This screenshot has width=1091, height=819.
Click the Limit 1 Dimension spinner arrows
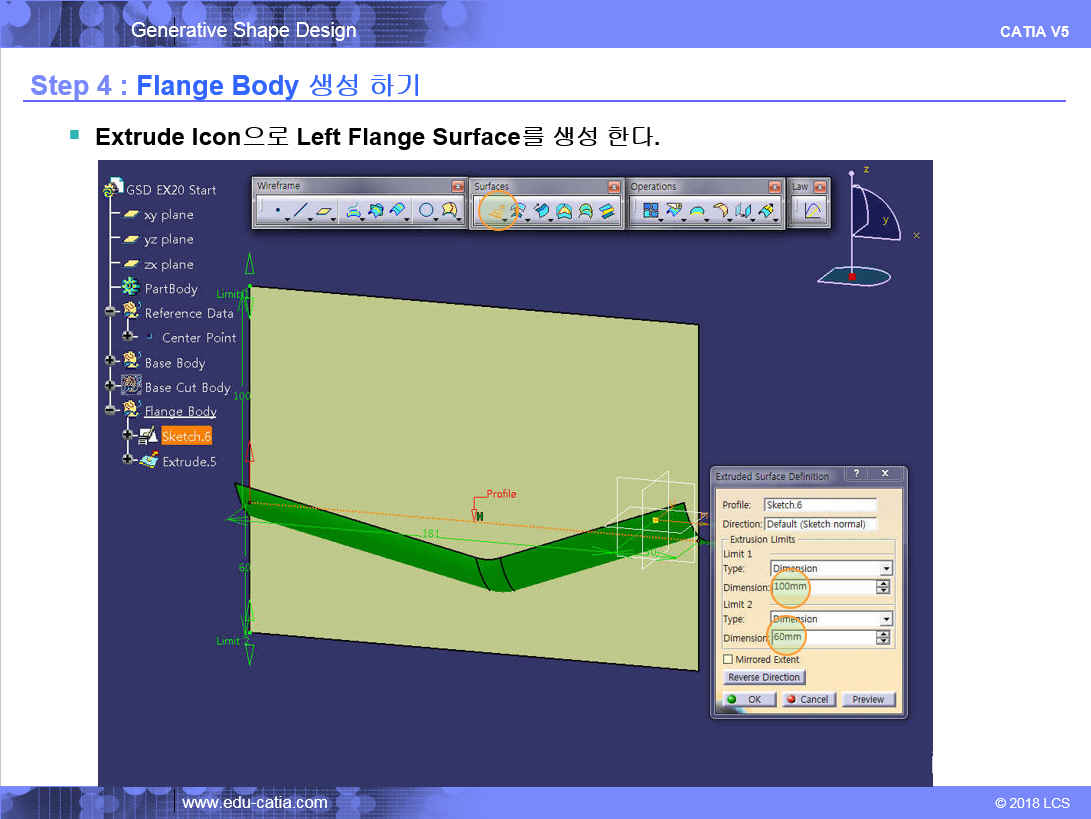coord(883,587)
